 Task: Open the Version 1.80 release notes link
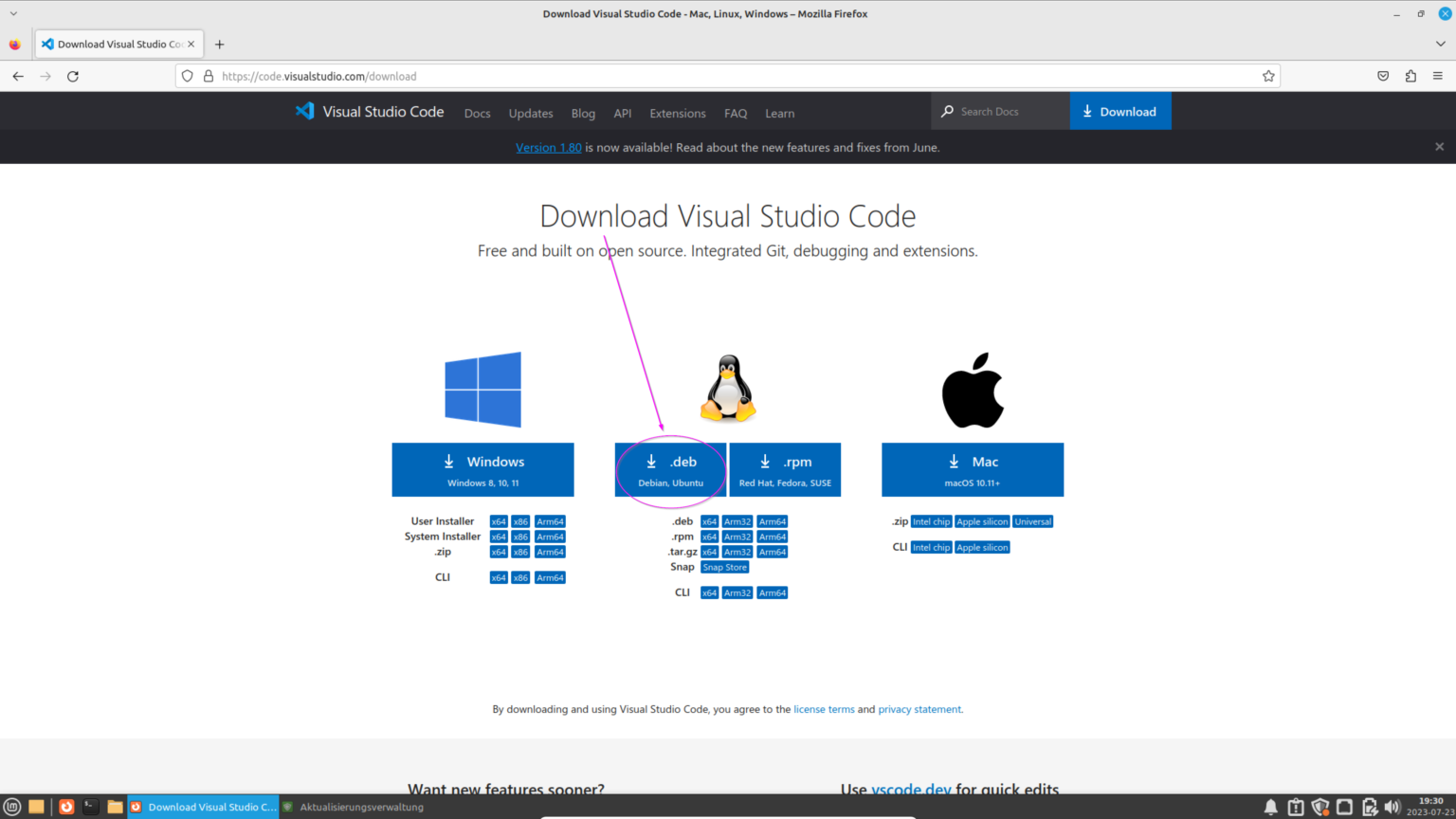pos(548,147)
